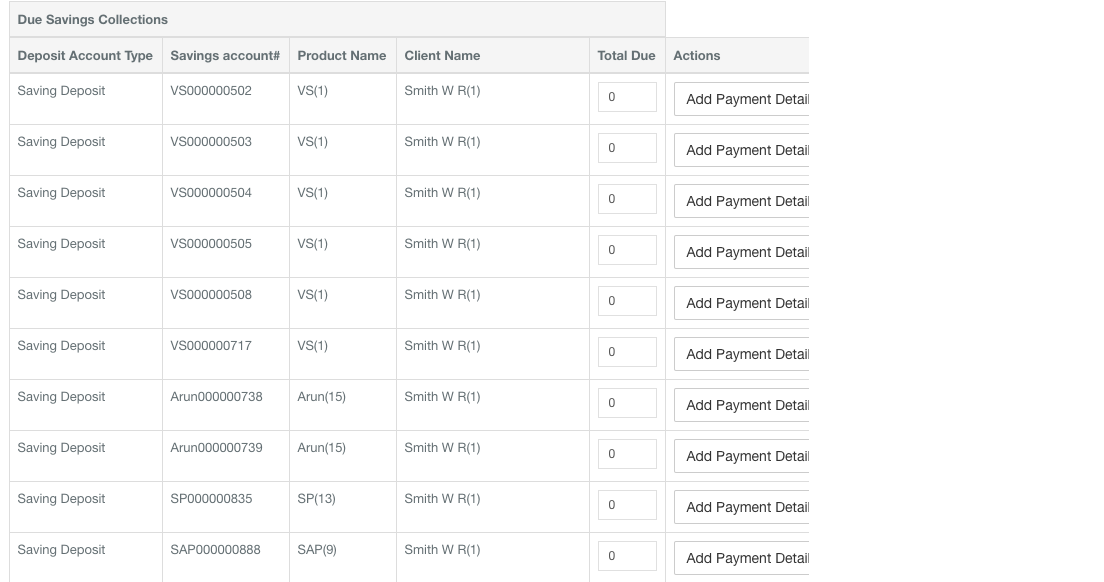Click Total Due field for SP000000835
This screenshot has width=1104, height=582.
(627, 504)
